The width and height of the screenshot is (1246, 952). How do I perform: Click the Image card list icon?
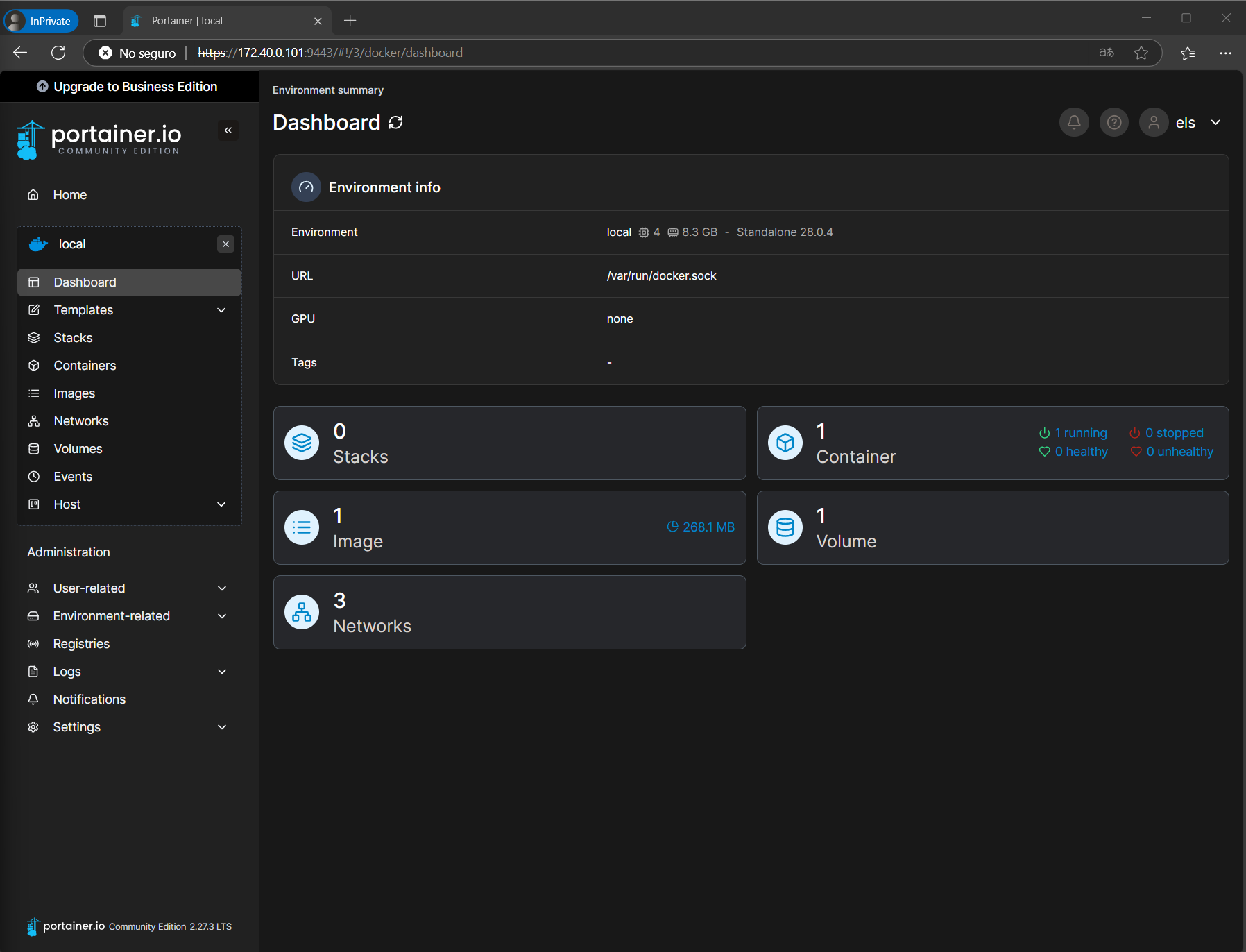[302, 527]
